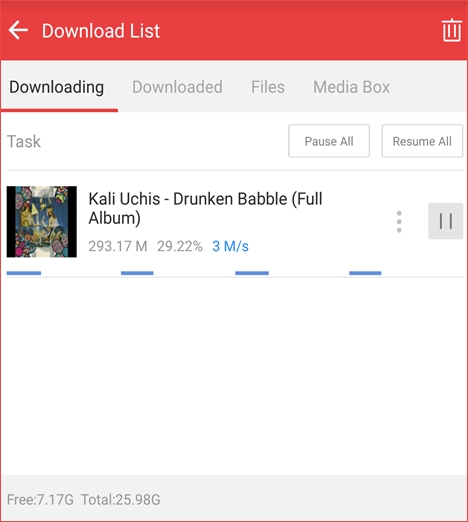
Task: Tap the Free storage indicator text
Action: [40, 500]
